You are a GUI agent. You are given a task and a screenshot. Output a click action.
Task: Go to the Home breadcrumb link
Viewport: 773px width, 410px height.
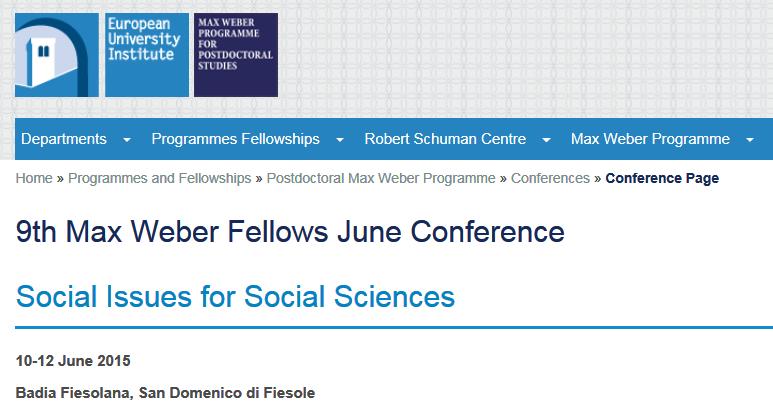pos(34,178)
